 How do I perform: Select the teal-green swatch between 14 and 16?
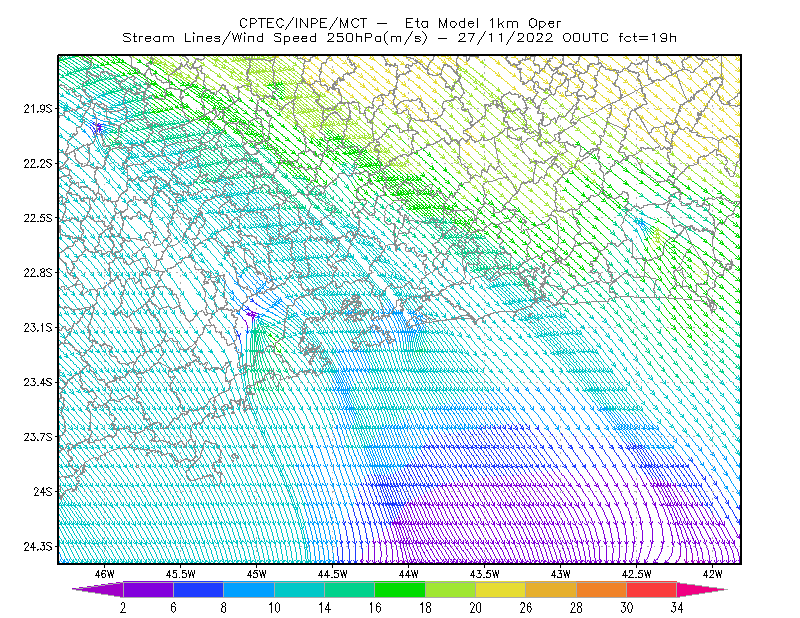349,590
